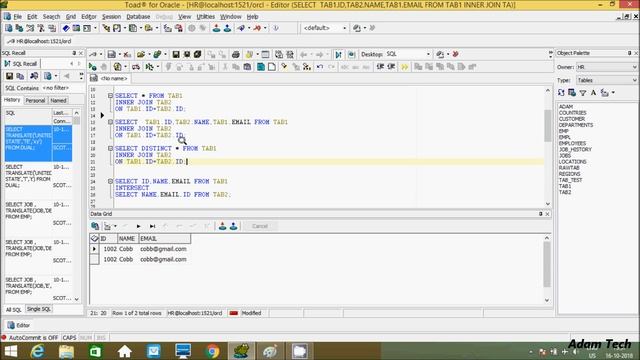
Task: Click the Execute statement green play icon
Action: (93, 67)
